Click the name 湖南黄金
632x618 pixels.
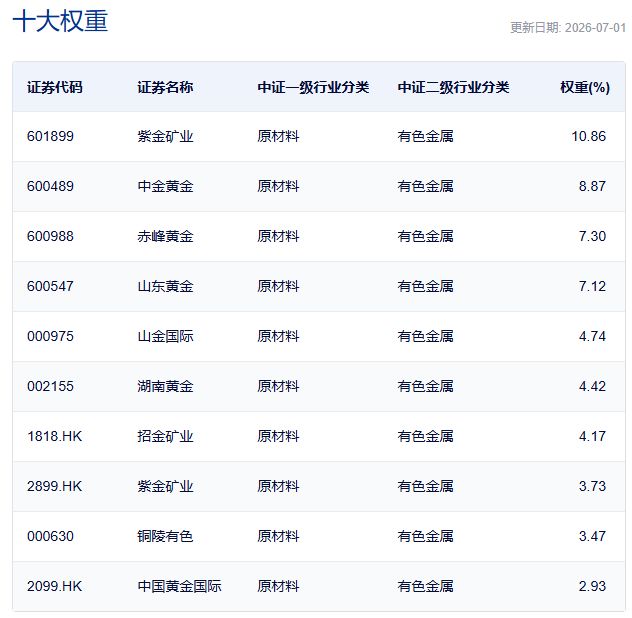(x=165, y=386)
